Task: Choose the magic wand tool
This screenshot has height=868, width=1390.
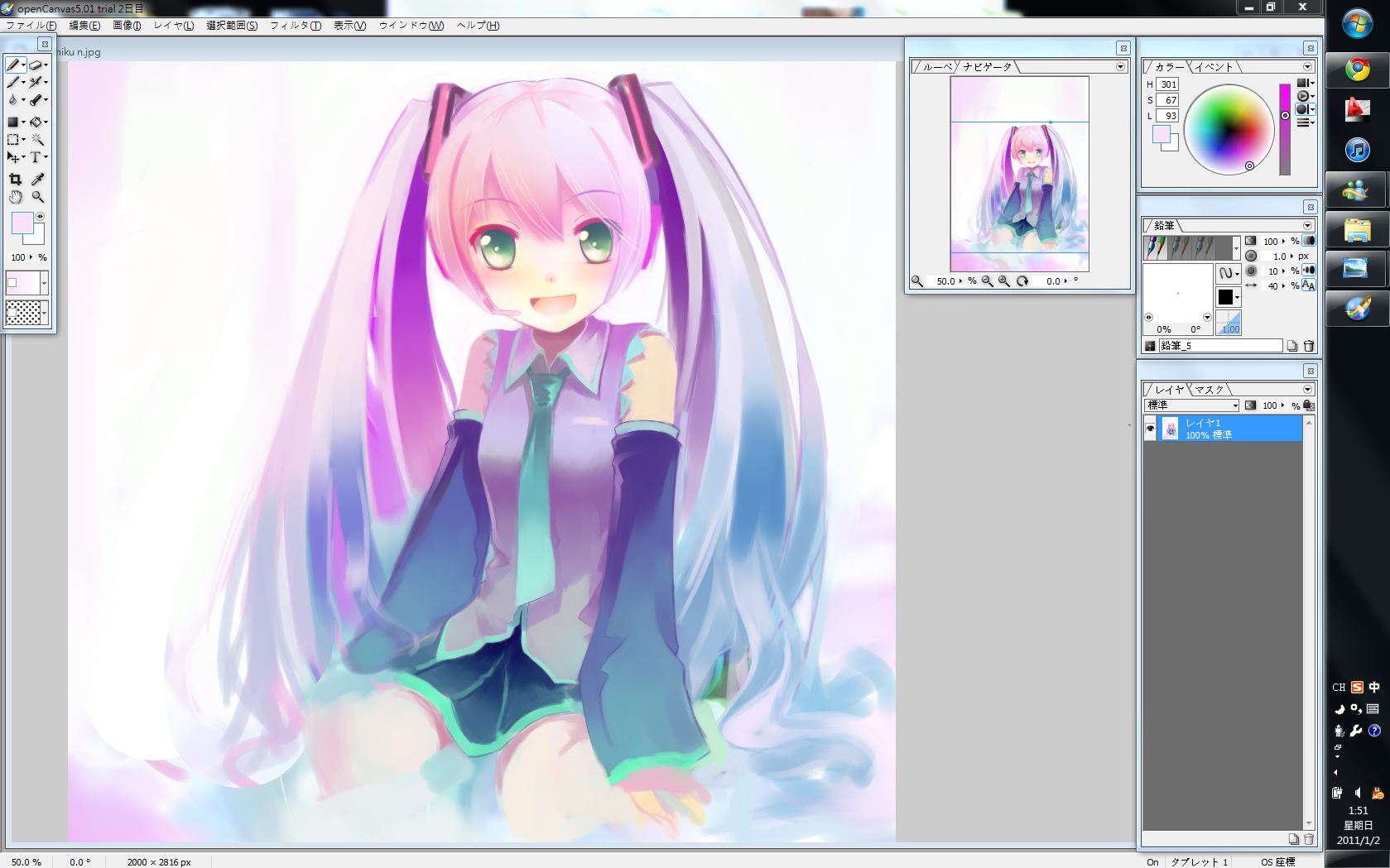Action: coord(37,140)
